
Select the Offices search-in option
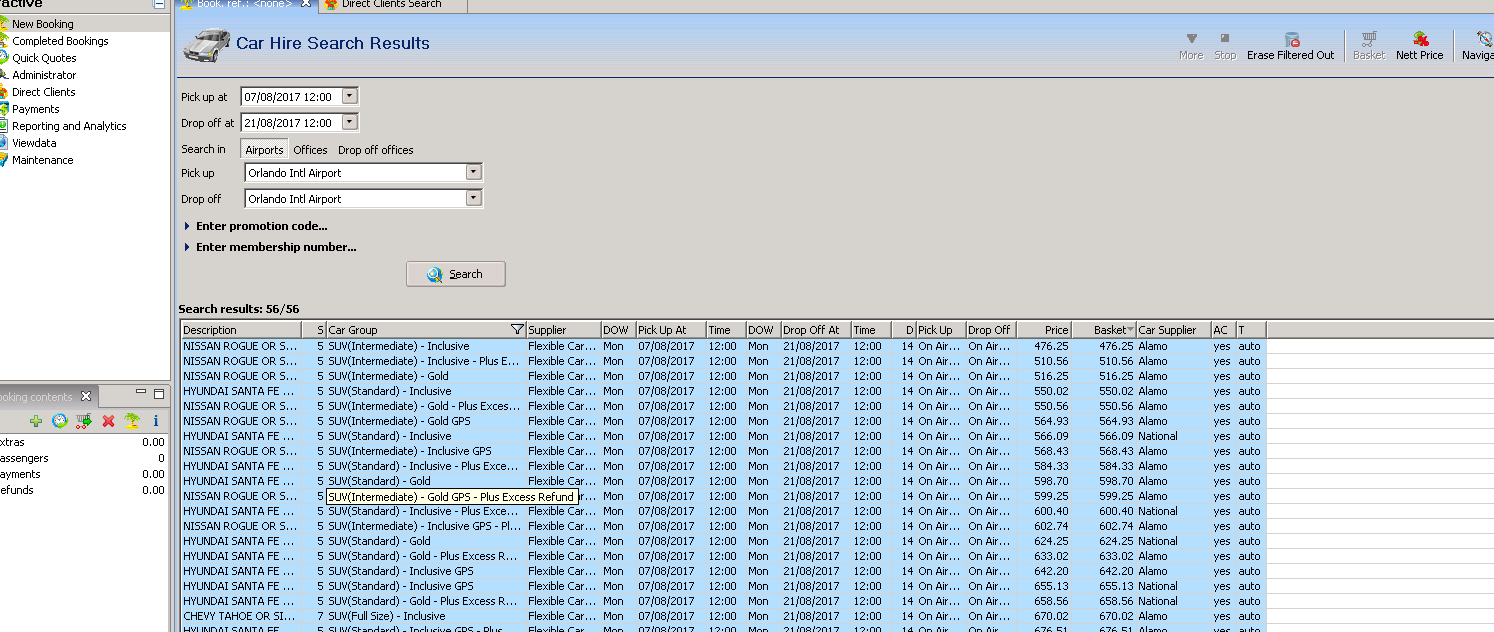coord(310,150)
